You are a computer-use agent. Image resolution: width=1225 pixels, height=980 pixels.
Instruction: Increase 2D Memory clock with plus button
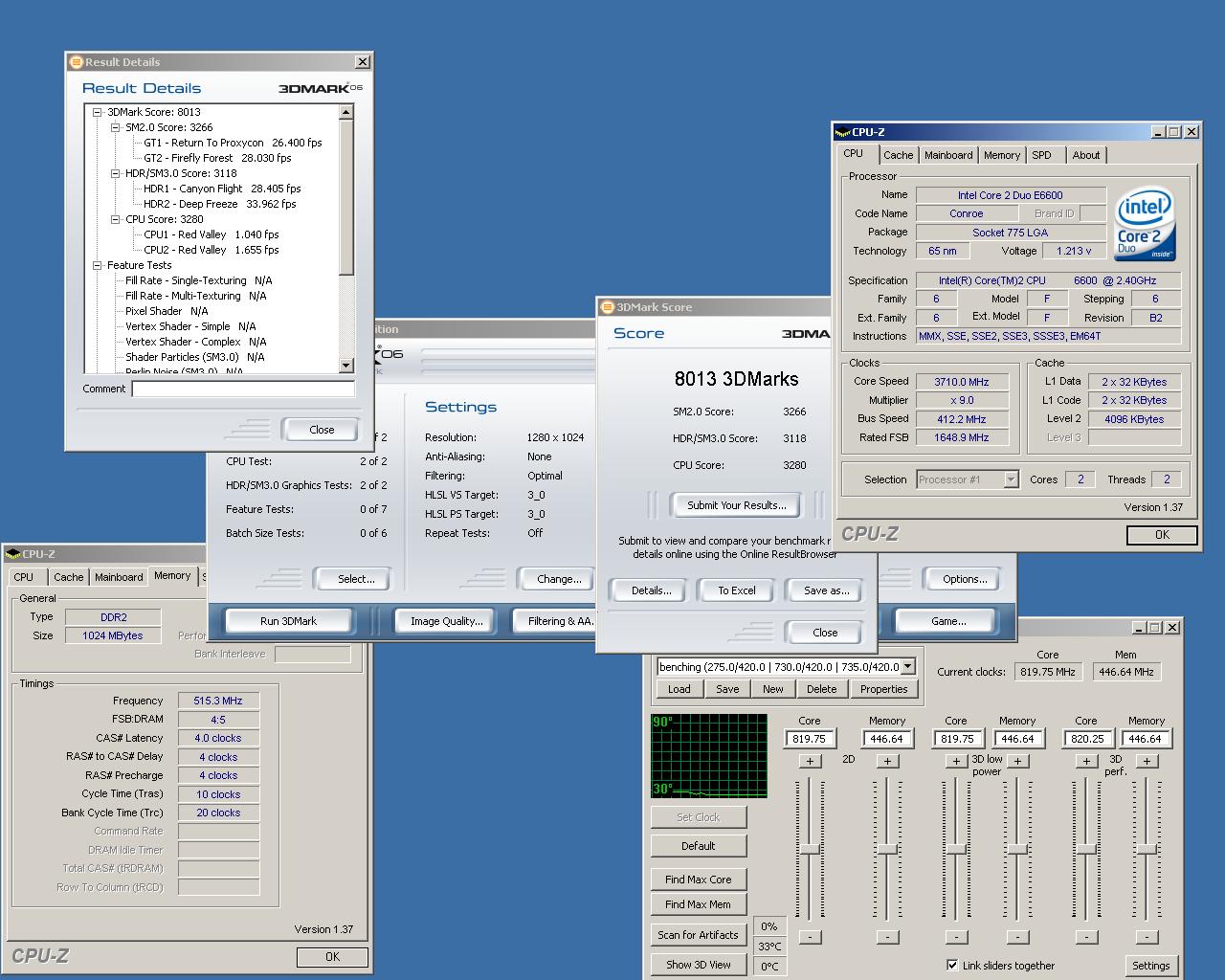[x=887, y=761]
